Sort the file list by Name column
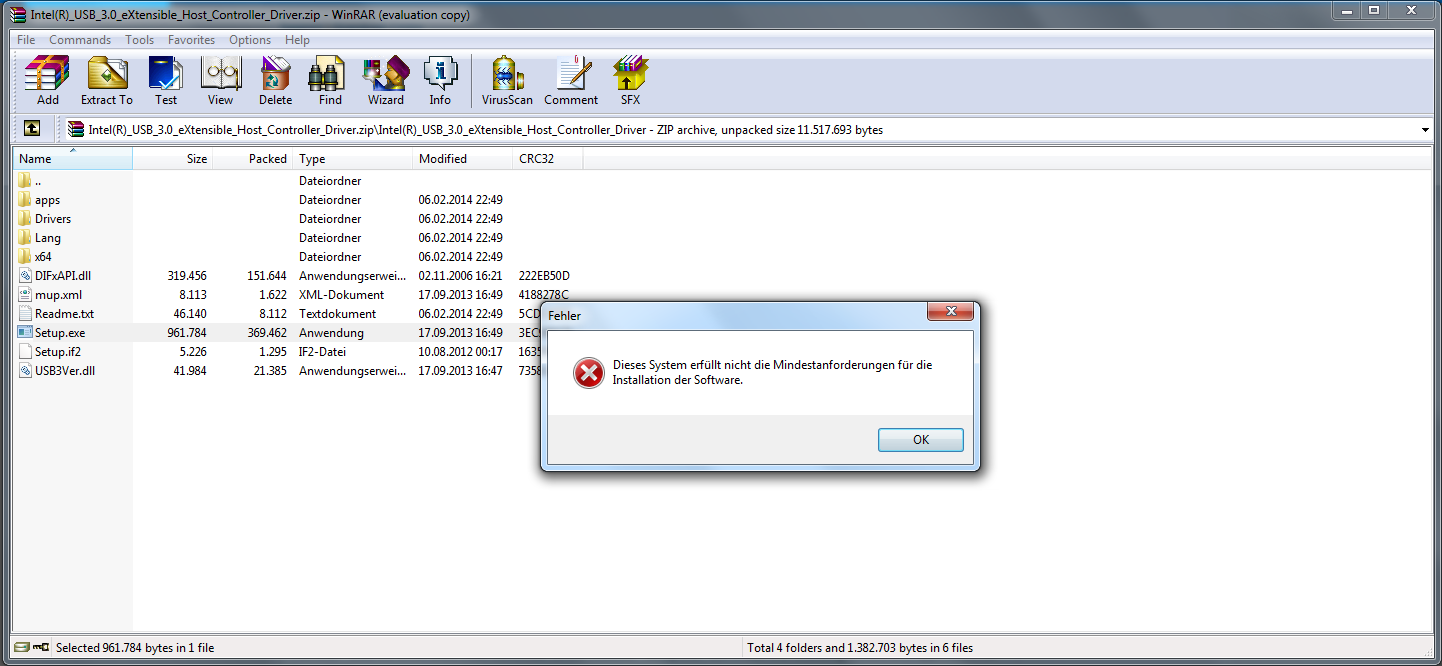The height and width of the screenshot is (666, 1442). click(72, 159)
